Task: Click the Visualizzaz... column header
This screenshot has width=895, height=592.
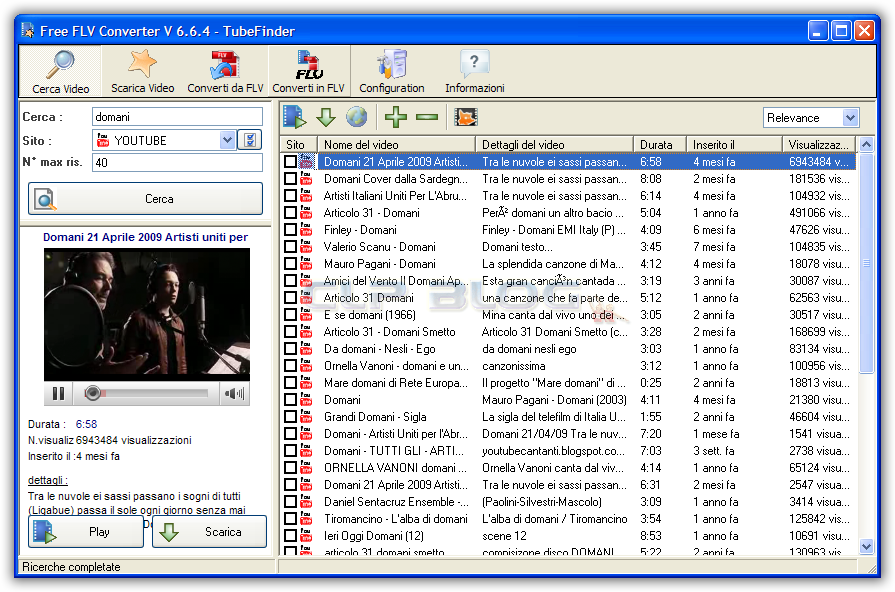Action: point(819,144)
